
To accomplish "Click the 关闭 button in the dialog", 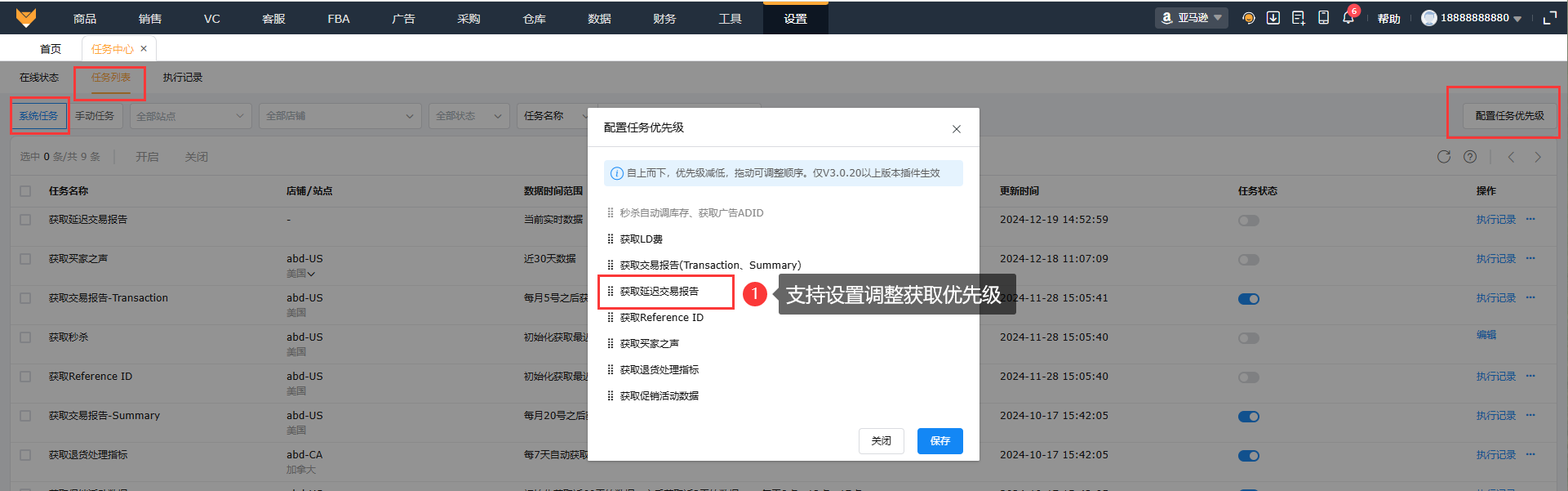I will (882, 441).
